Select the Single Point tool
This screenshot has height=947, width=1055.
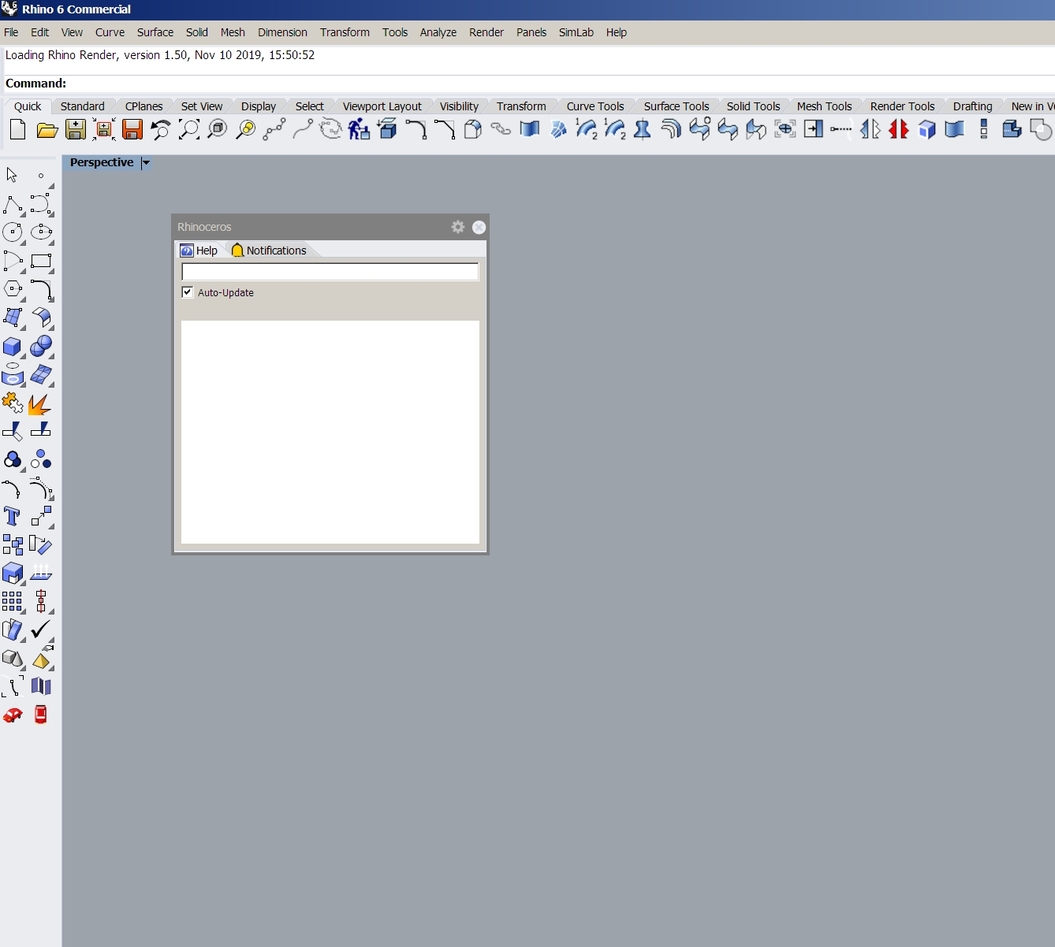coord(41,176)
